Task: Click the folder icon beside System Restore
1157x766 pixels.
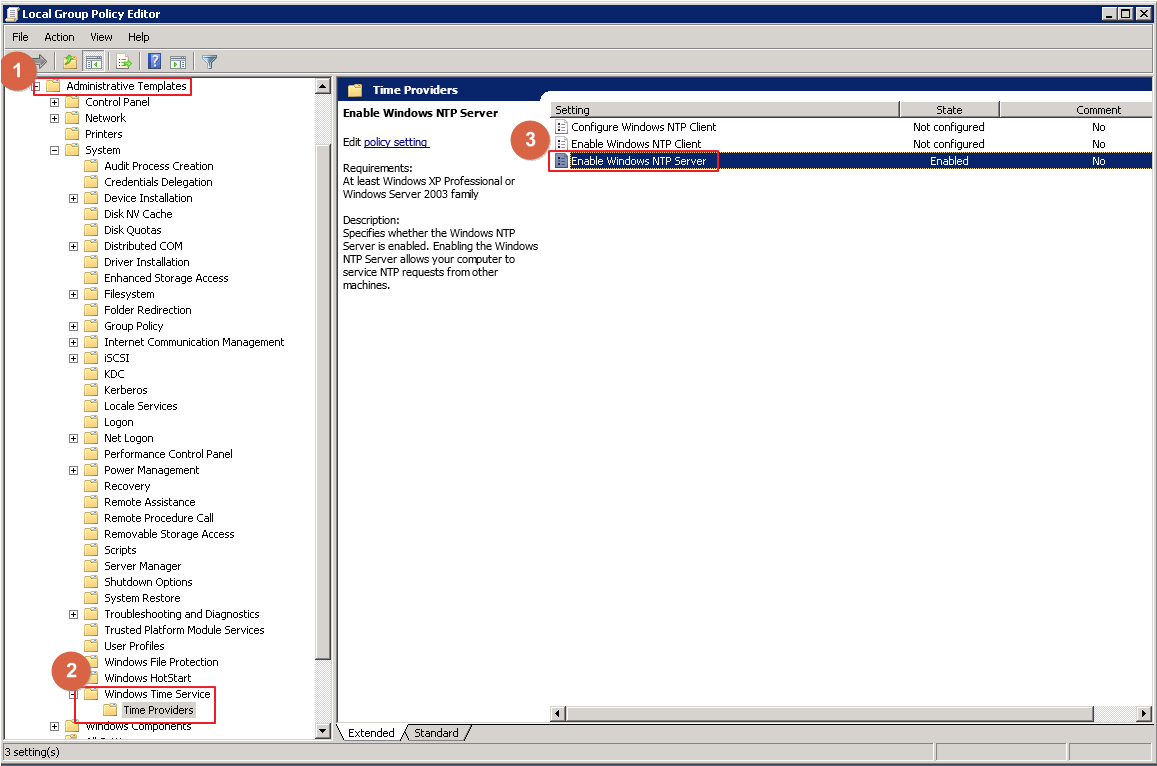Action: (x=91, y=598)
